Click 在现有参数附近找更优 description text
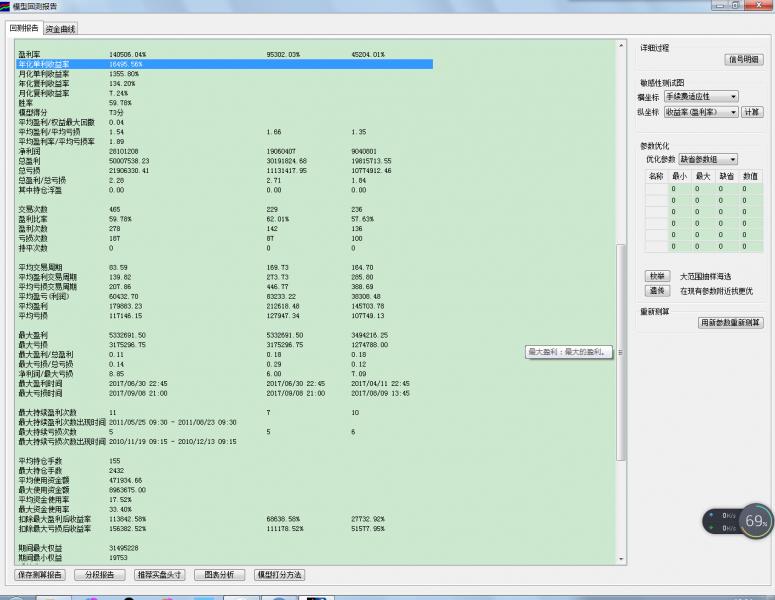Screen dimensions: 775x600 coord(716,291)
